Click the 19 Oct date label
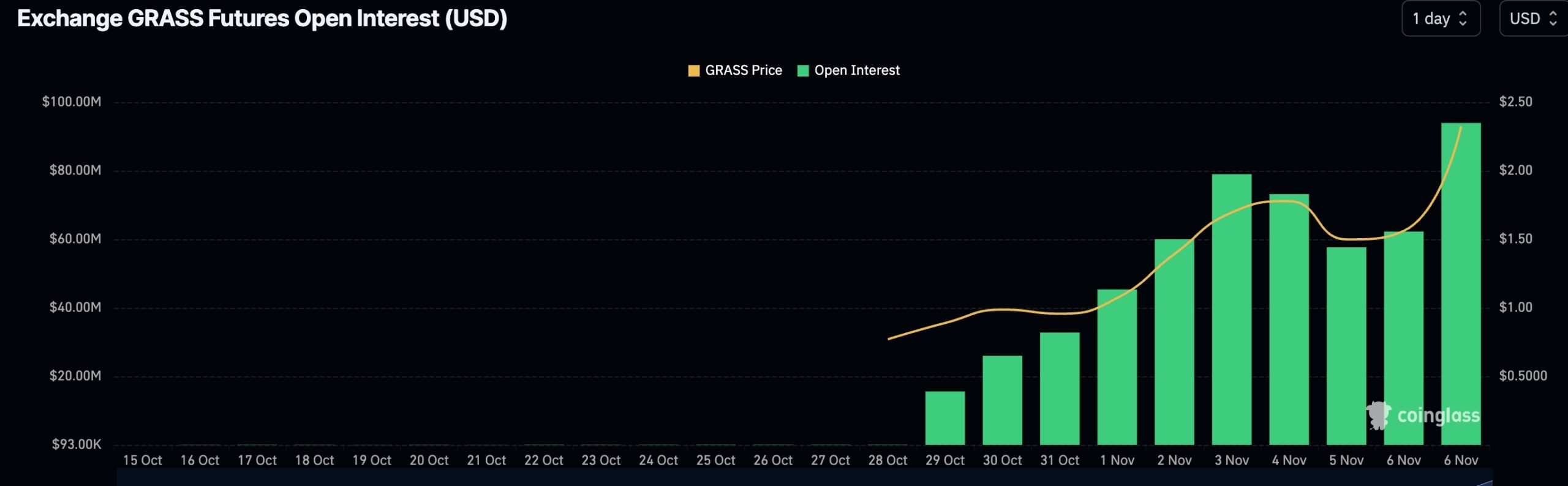 [372, 460]
